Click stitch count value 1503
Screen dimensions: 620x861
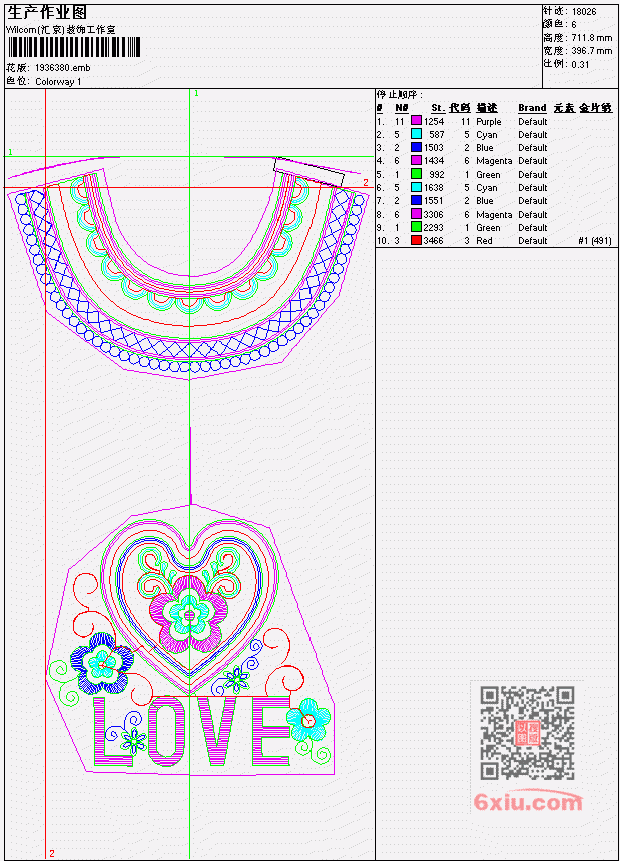pyautogui.click(x=433, y=148)
